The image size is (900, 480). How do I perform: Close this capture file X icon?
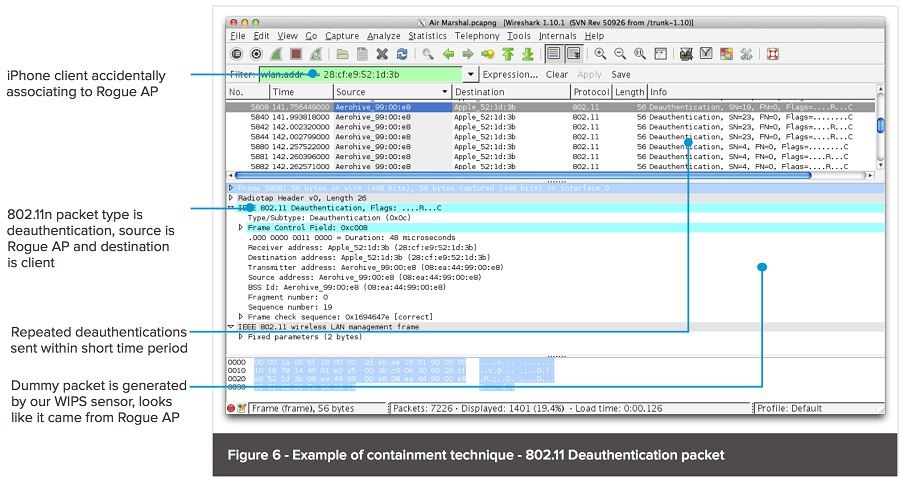pos(382,54)
